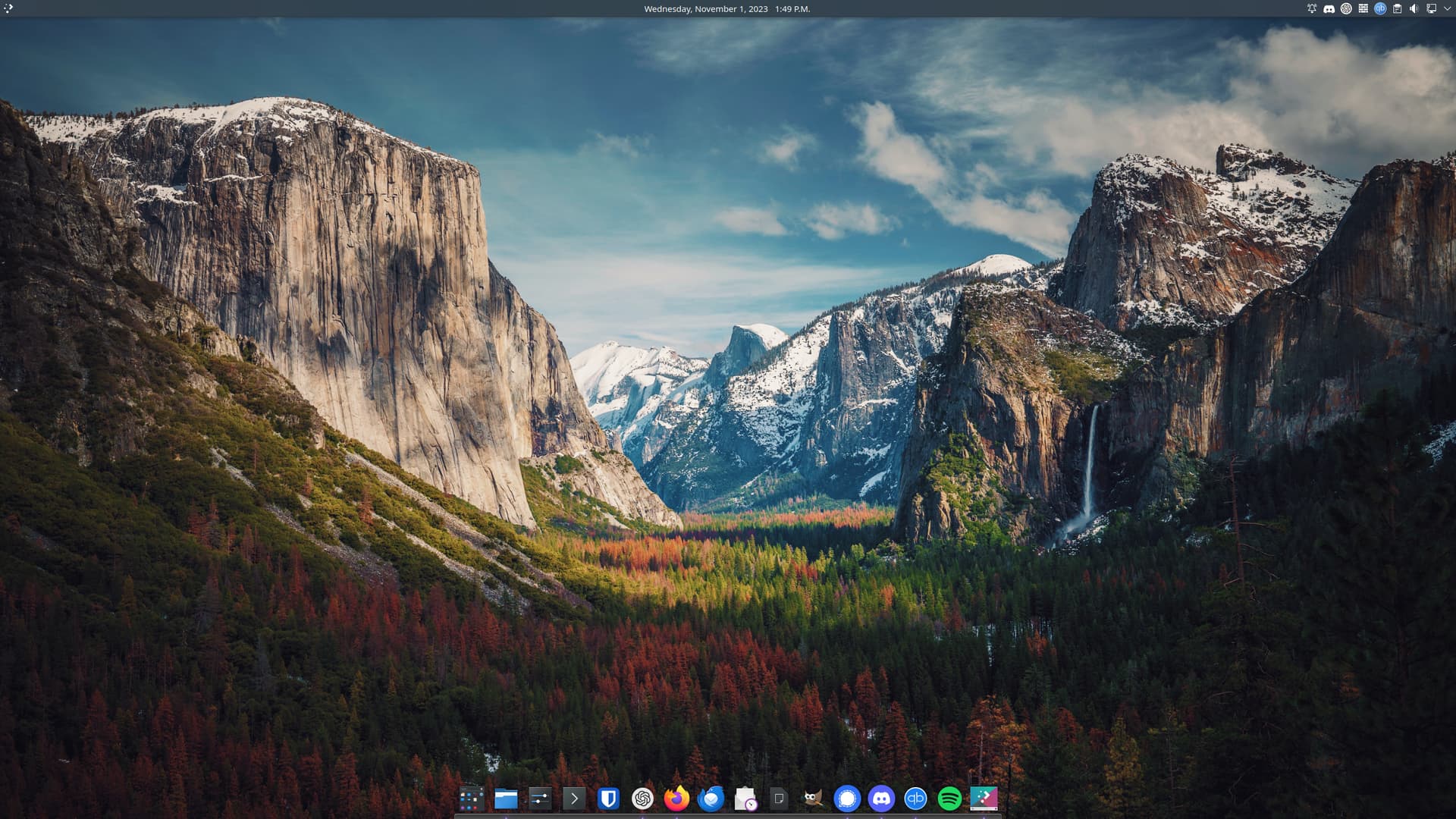Open System Settings sliders icon

[540, 799]
